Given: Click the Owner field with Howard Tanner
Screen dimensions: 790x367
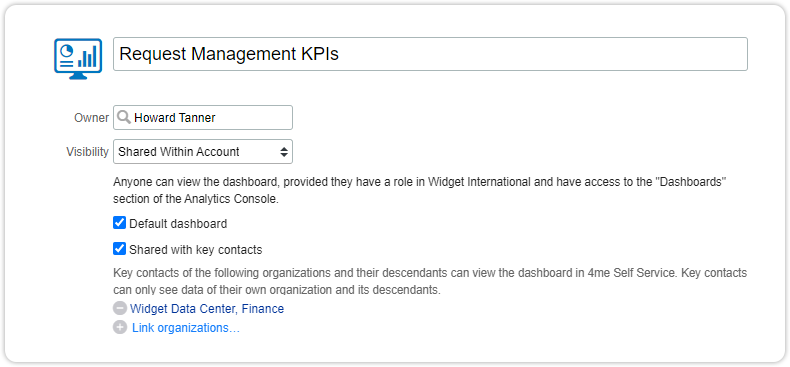Looking at the screenshot, I should click(x=203, y=117).
